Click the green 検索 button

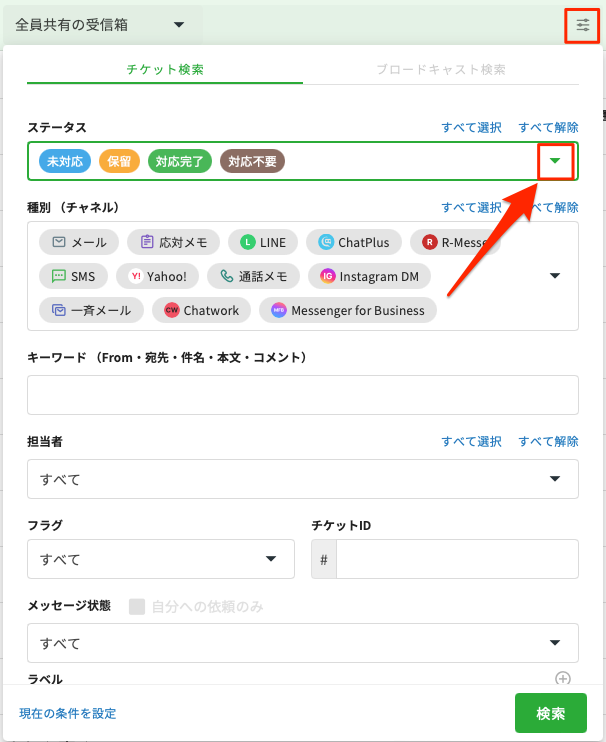point(550,713)
